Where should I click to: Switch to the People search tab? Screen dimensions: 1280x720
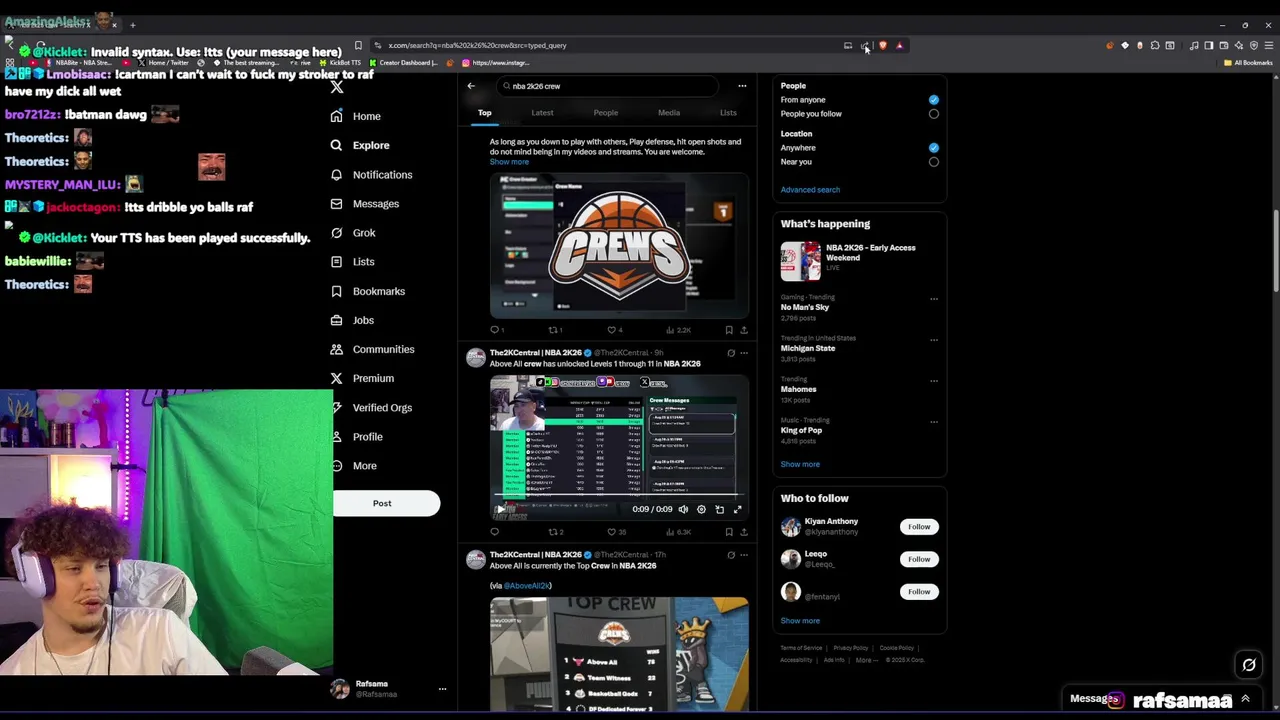[x=606, y=113]
